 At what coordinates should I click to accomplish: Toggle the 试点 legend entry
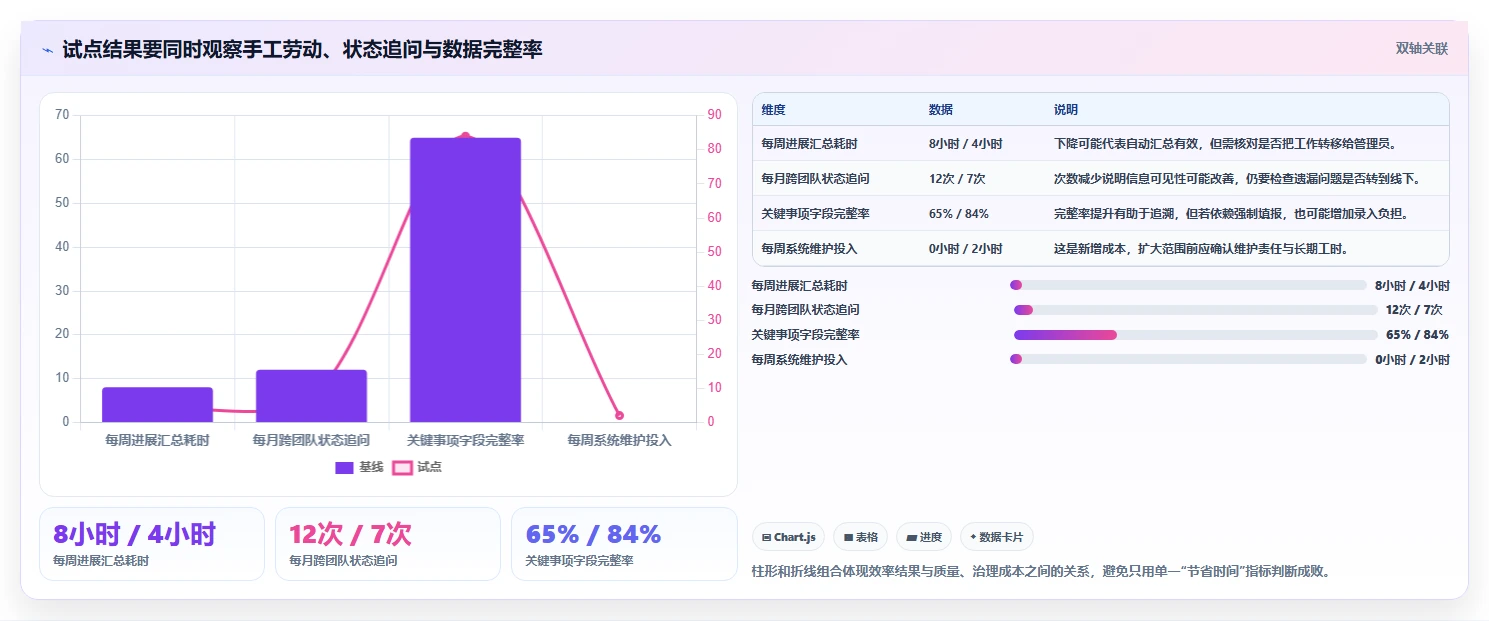[x=417, y=467]
